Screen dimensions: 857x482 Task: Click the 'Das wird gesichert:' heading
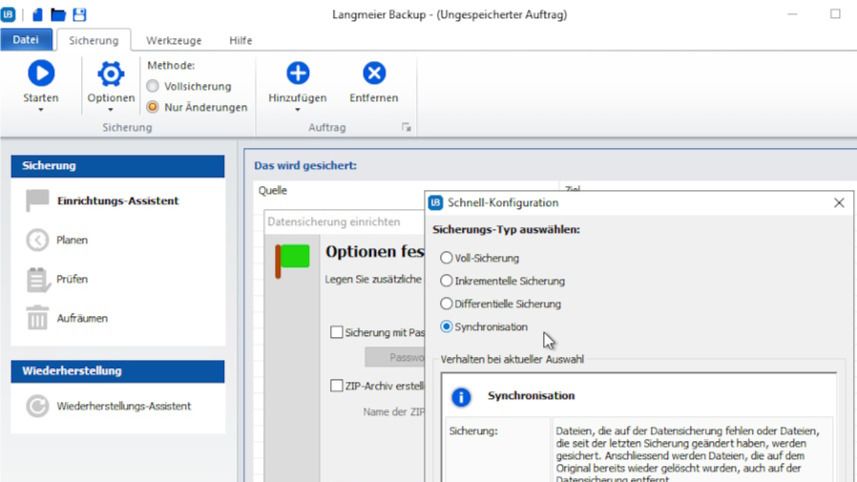[x=305, y=166]
